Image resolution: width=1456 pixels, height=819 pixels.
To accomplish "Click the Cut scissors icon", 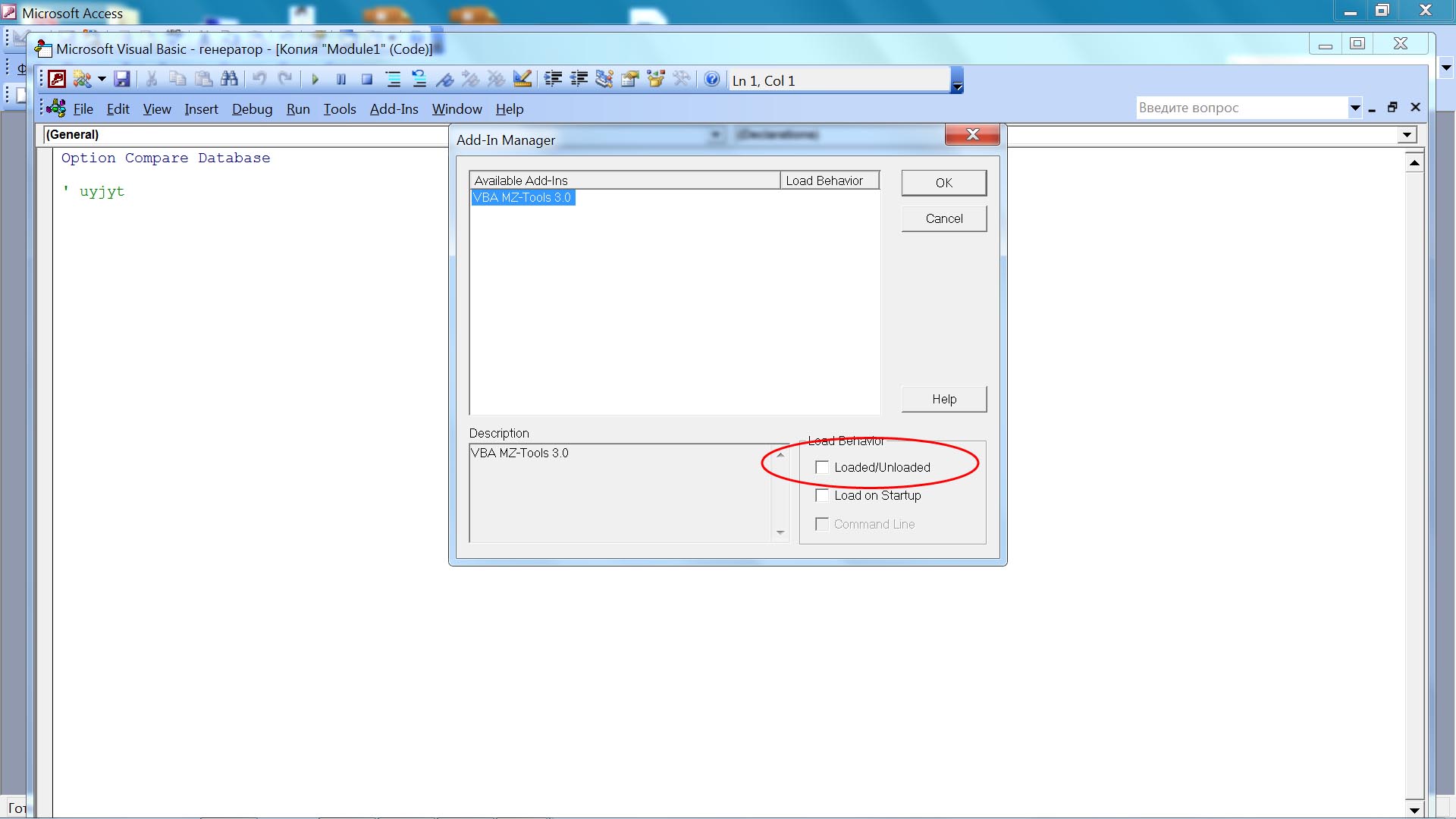I will pyautogui.click(x=152, y=79).
